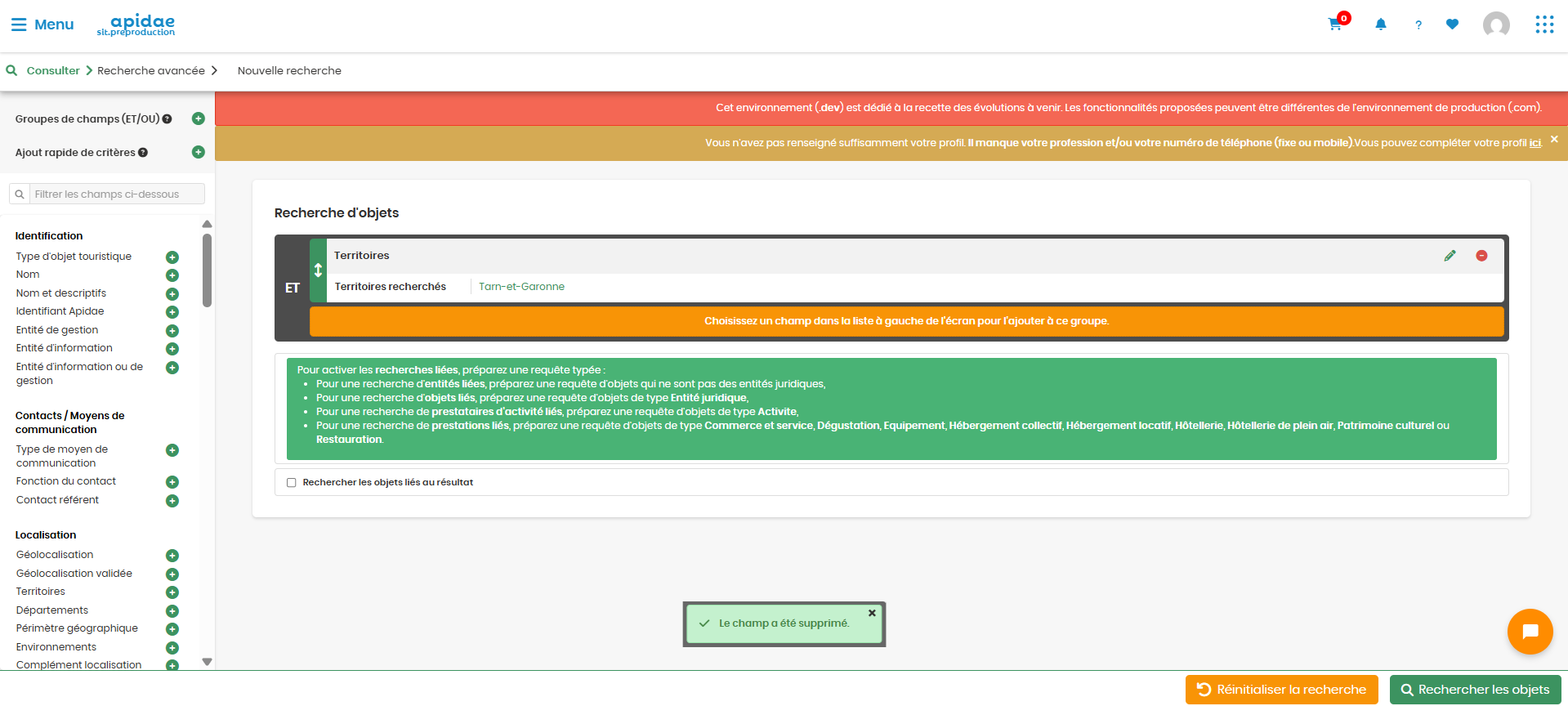Click Tarn-et-Garonne territory value
Viewport: 1568px width, 706px height.
click(x=521, y=287)
